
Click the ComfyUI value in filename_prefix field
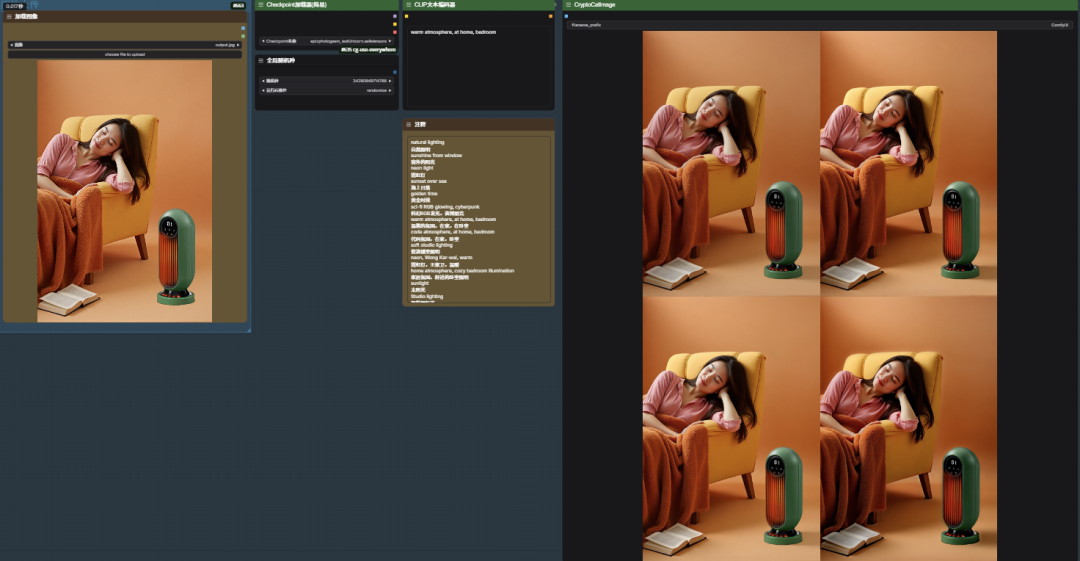(1059, 25)
